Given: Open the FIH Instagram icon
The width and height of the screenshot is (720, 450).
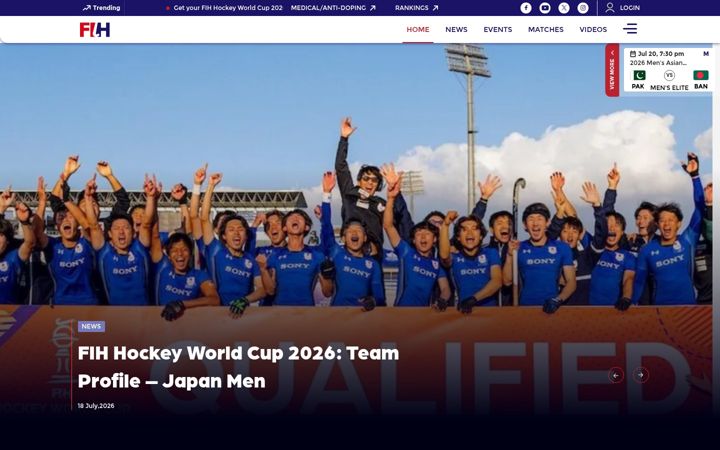Looking at the screenshot, I should click(x=583, y=8).
